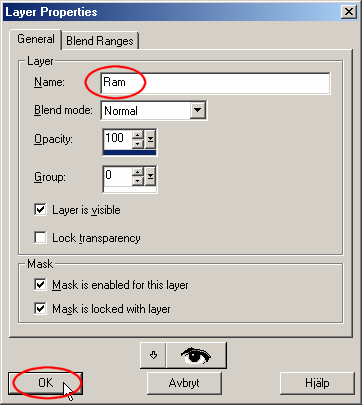The image size is (362, 405).
Task: Click the eye proof preview button
Action: (x=197, y=355)
